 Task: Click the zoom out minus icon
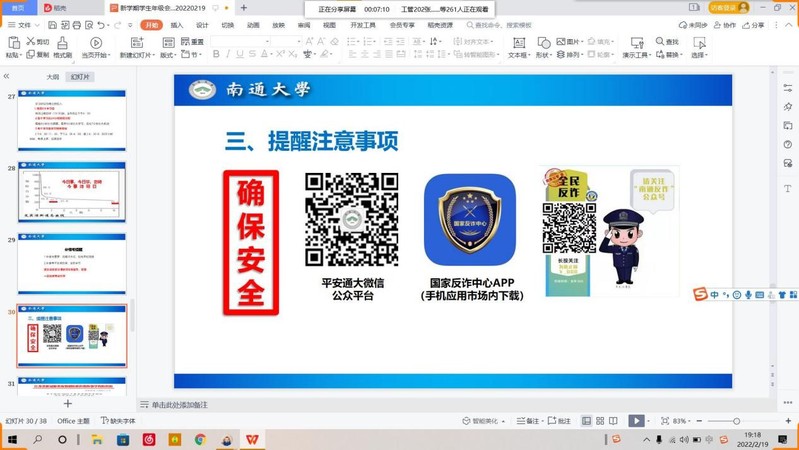click(x=699, y=421)
